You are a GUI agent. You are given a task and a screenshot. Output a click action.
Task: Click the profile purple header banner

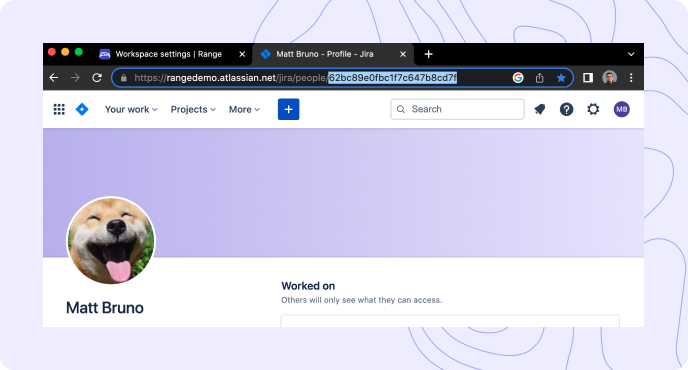[343, 193]
